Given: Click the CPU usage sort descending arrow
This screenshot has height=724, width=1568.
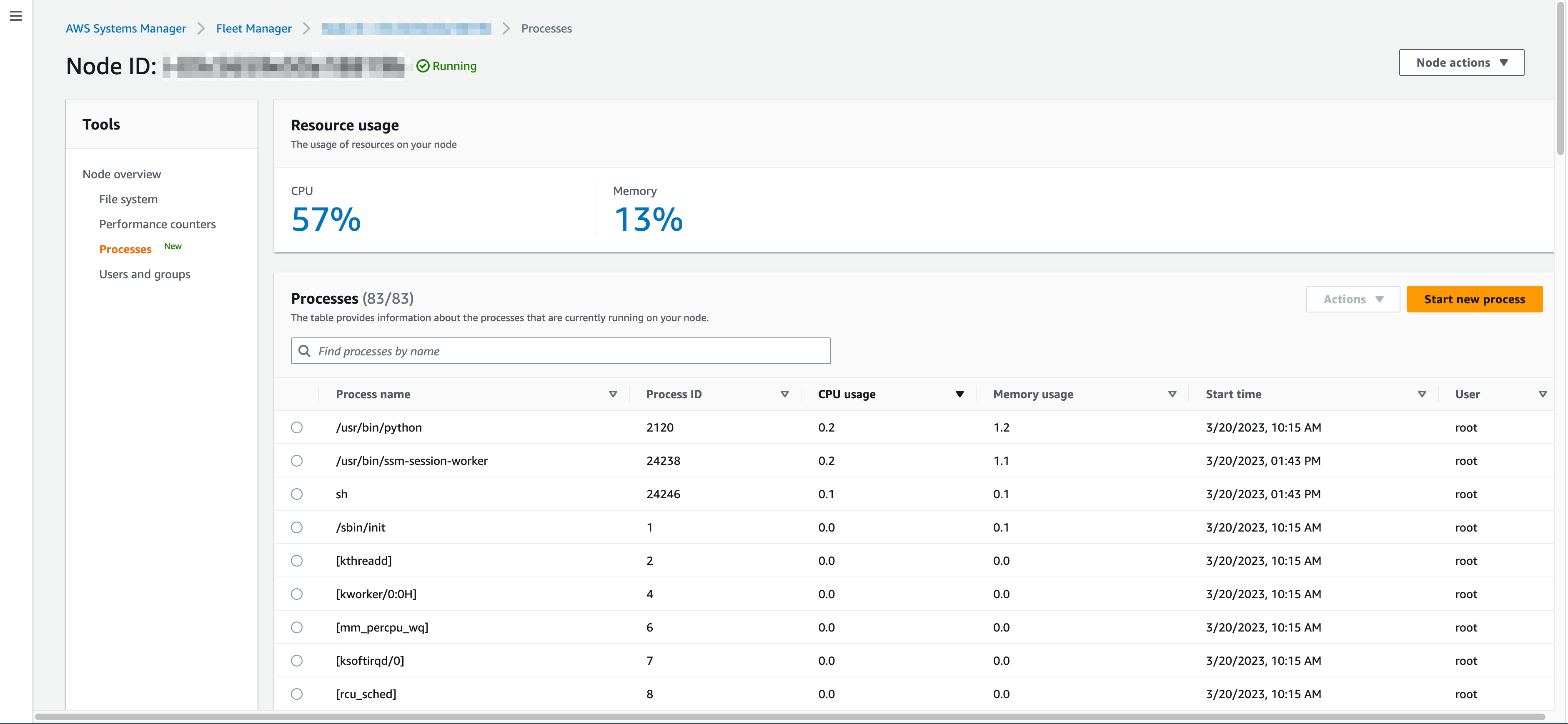Looking at the screenshot, I should point(960,394).
